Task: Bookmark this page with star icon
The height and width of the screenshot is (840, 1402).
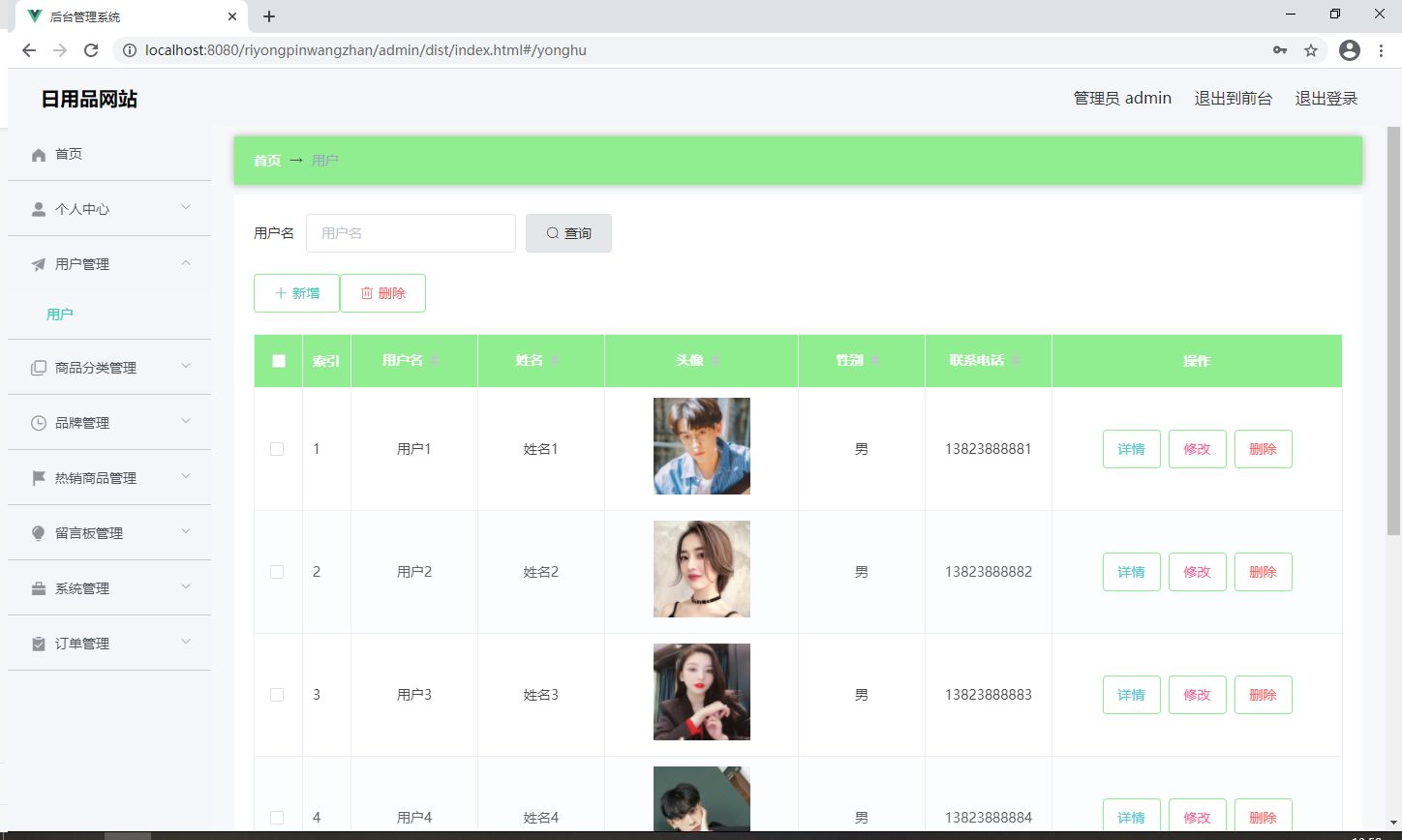Action: (x=1311, y=50)
